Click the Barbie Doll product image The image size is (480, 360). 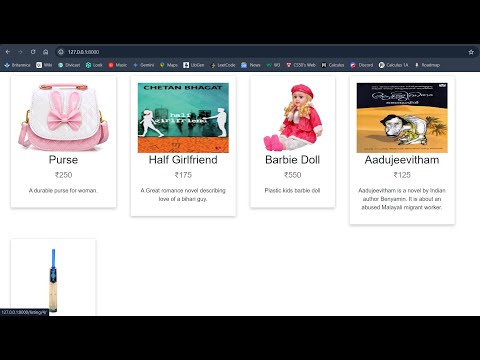coord(292,117)
